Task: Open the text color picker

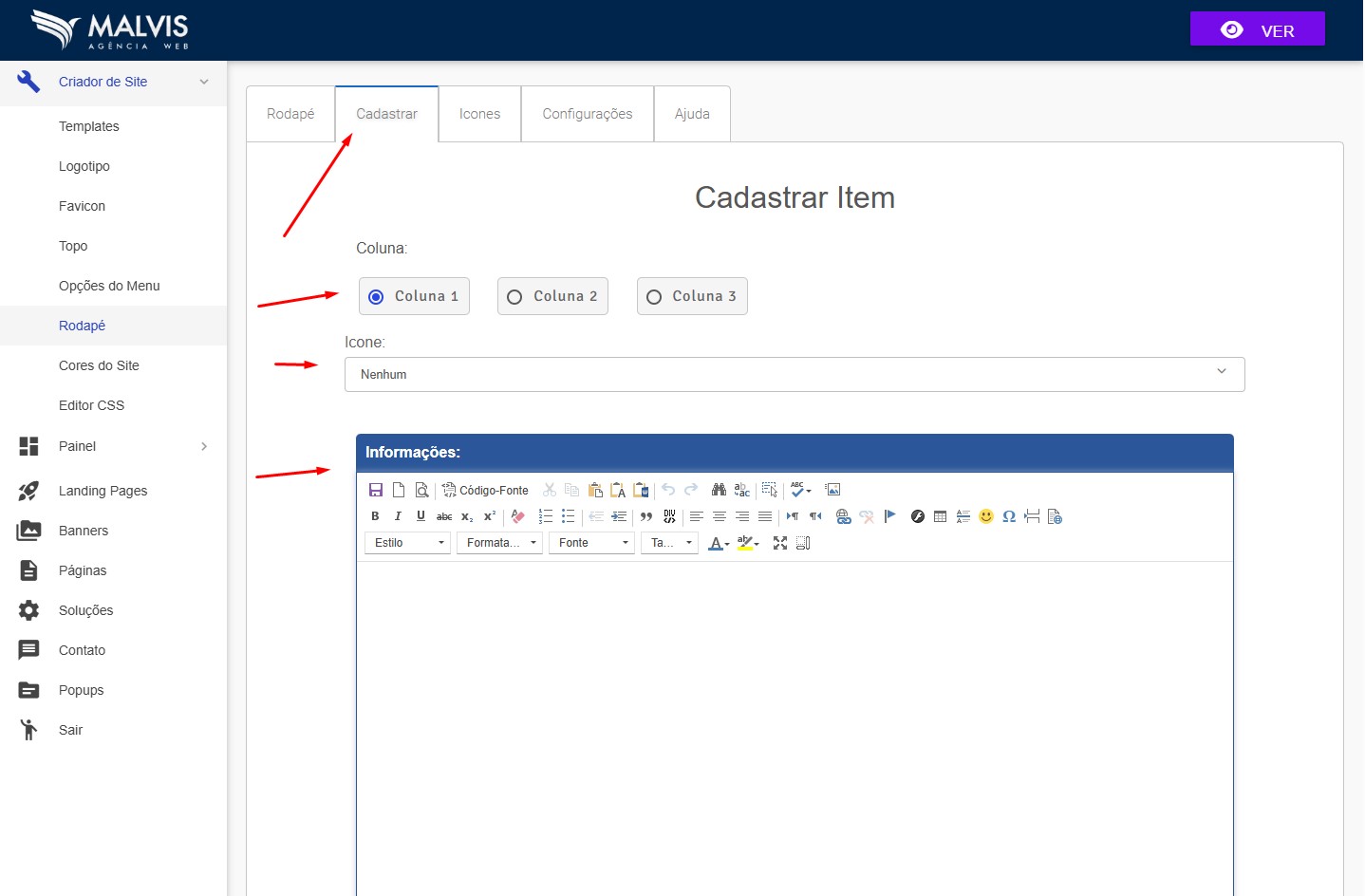Action: 718,543
